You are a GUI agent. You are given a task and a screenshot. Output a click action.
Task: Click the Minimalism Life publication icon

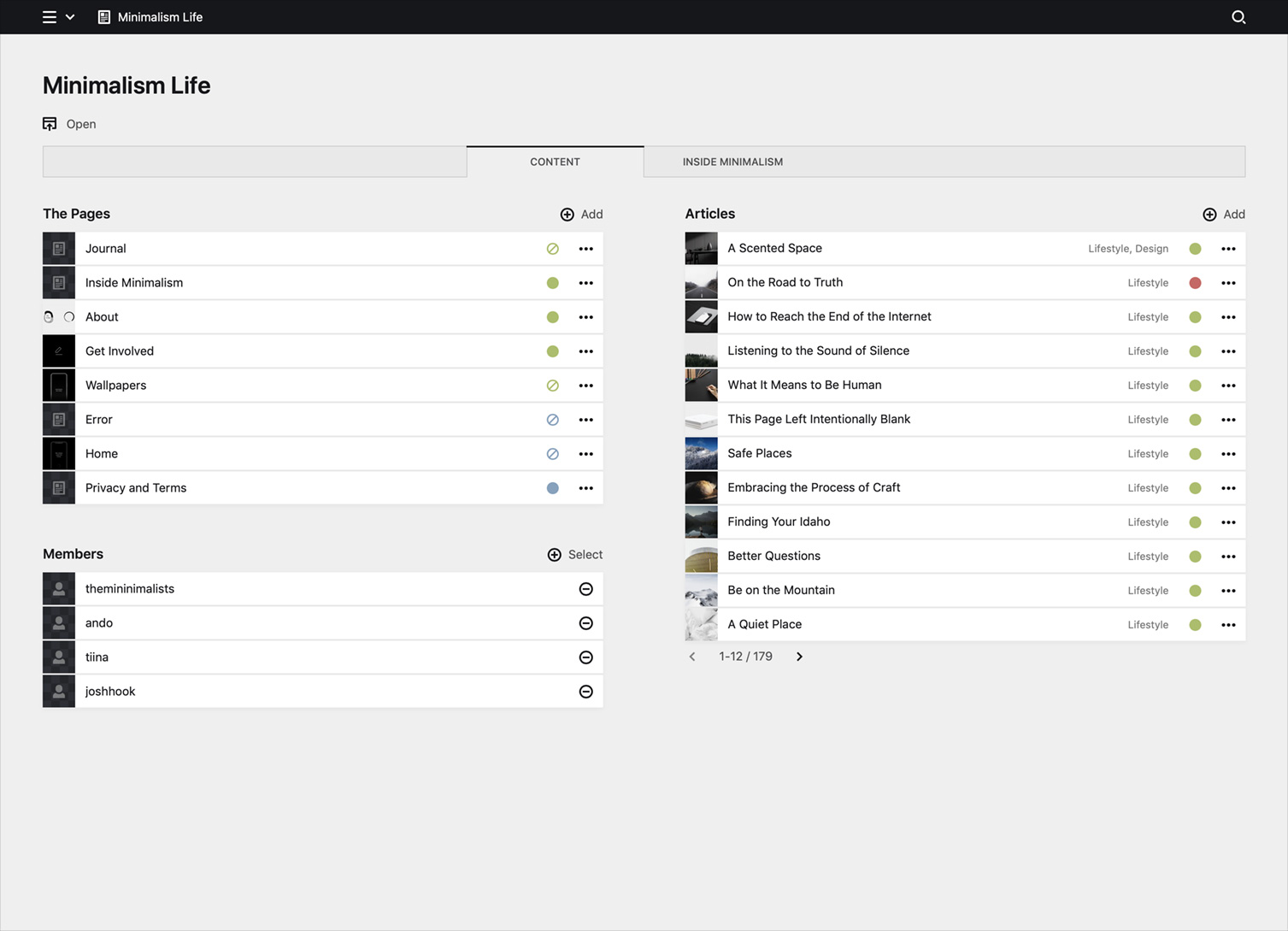click(103, 16)
